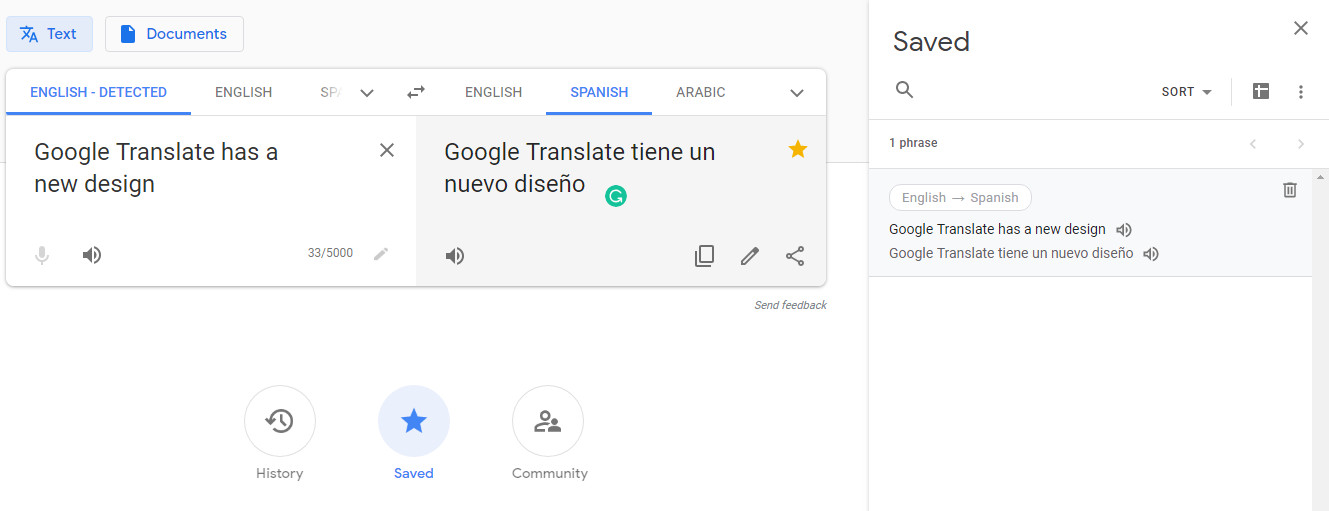Image resolution: width=1329 pixels, height=511 pixels.
Task: Expand the target language dropdown chevron
Action: tap(797, 93)
